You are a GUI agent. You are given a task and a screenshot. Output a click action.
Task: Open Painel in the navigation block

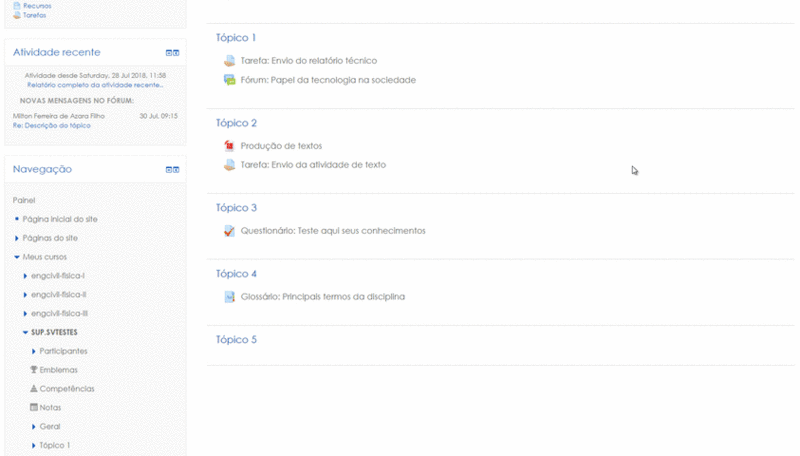24,200
